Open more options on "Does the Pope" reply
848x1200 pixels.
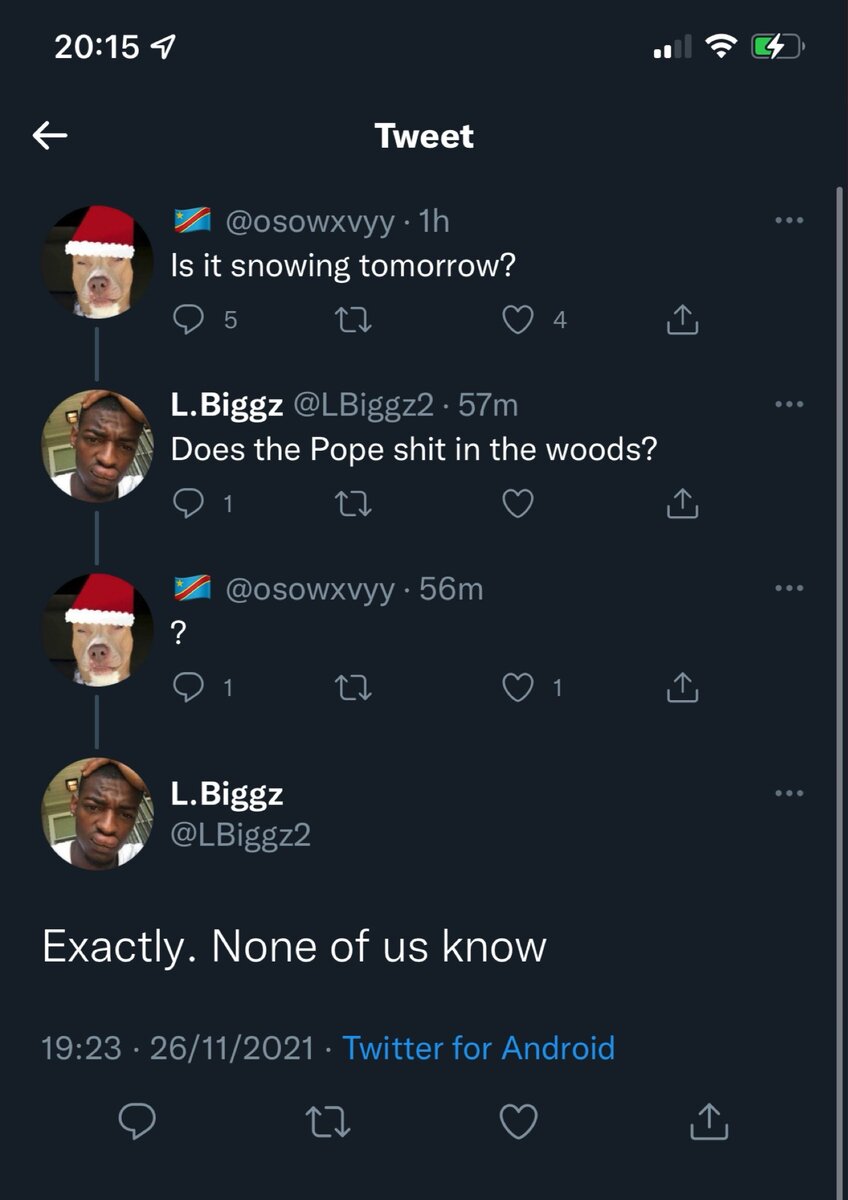tap(789, 405)
